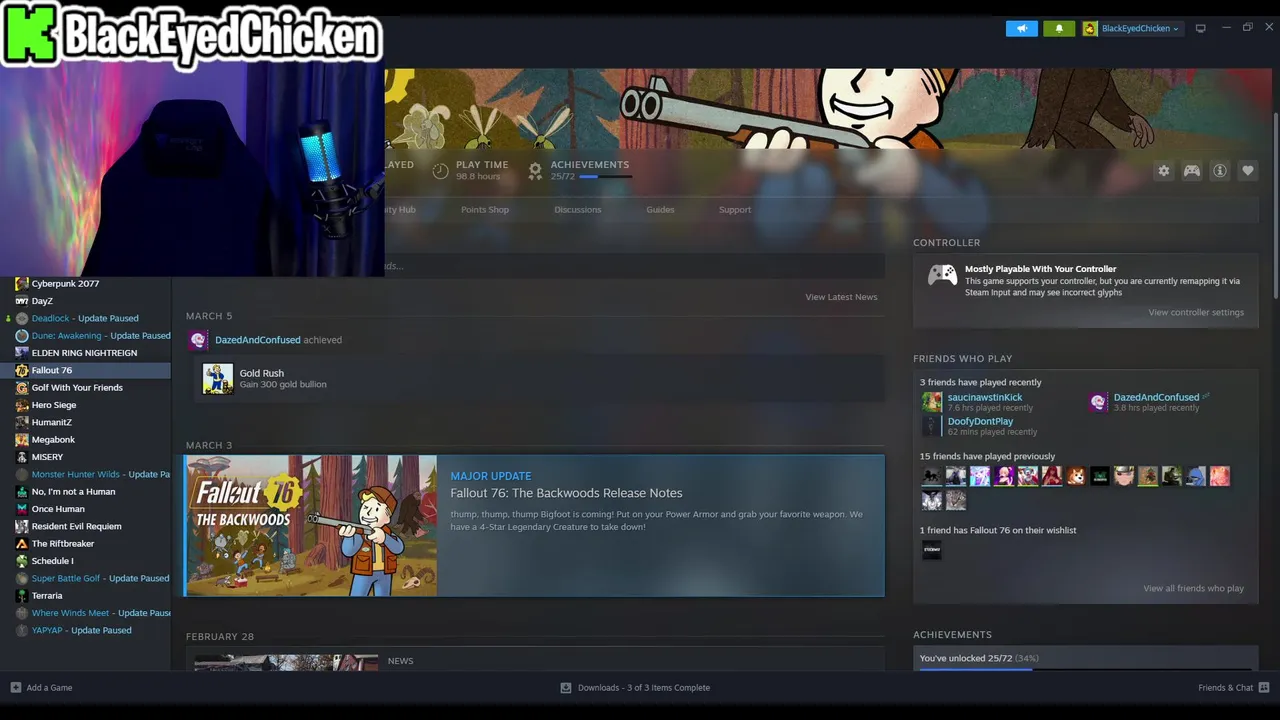Click the Once Human game icon
The width and height of the screenshot is (1280, 720).
pos(22,509)
